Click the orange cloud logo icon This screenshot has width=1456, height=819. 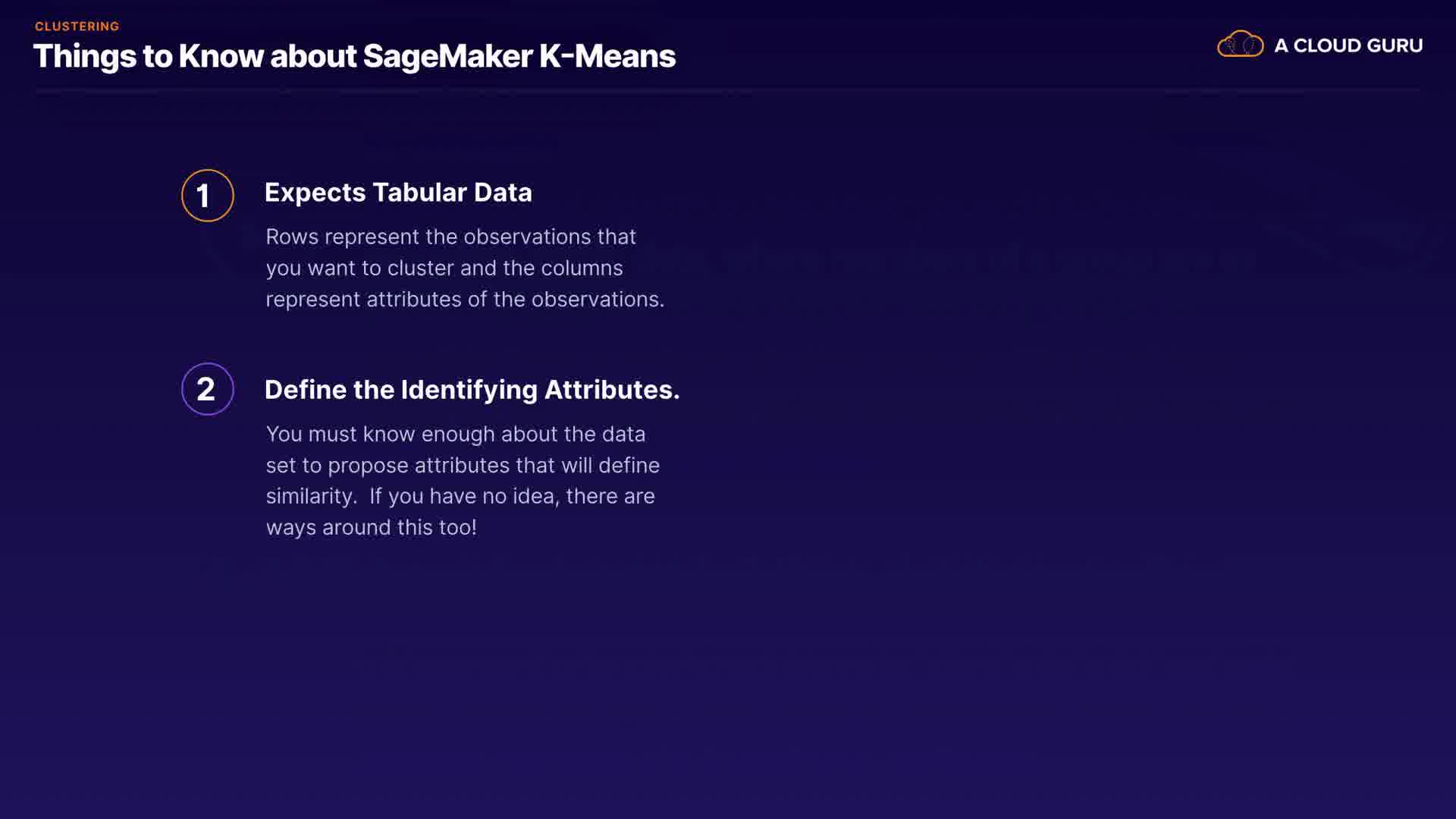(1240, 45)
